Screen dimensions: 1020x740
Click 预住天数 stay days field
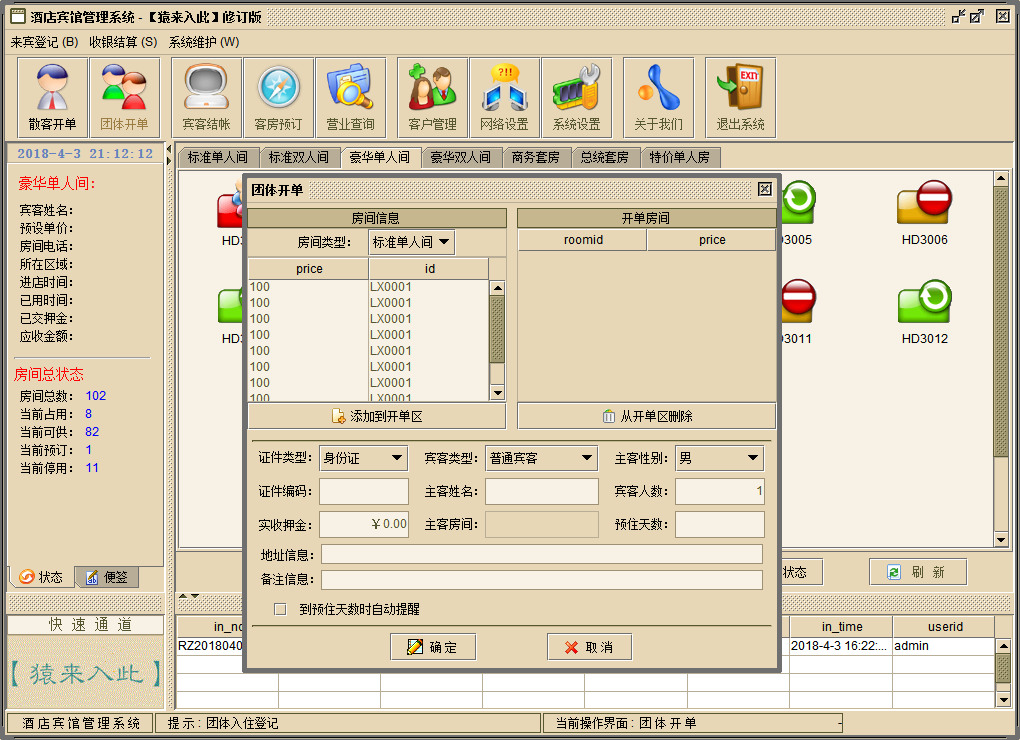click(719, 524)
